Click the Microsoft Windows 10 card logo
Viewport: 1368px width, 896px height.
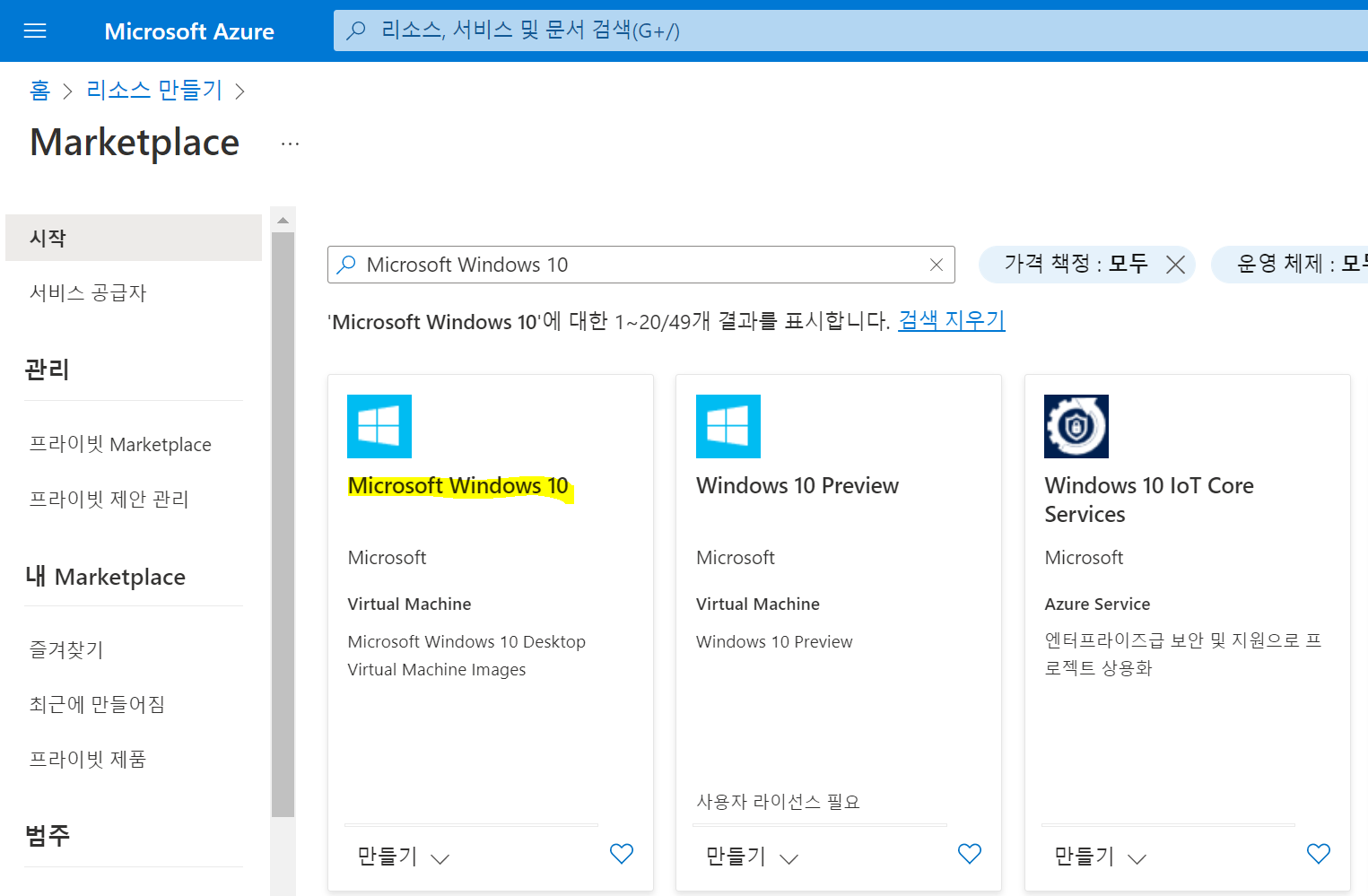pyautogui.click(x=379, y=426)
